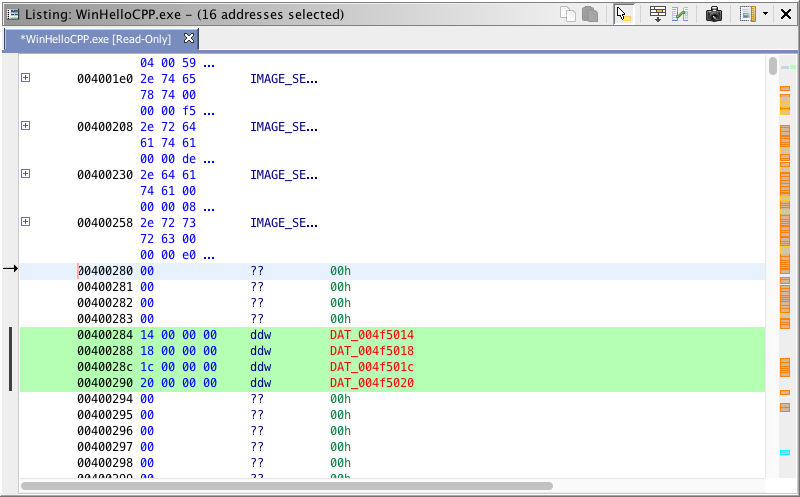Open the margin display dropdown arrow

tap(765, 14)
